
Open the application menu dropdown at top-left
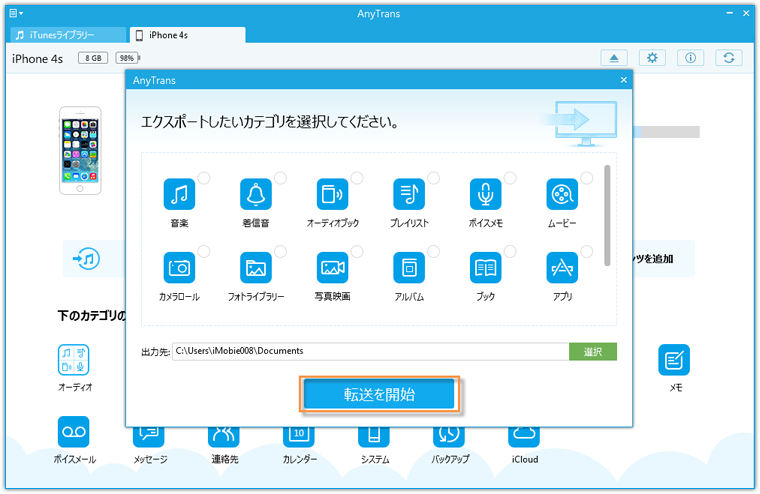16,13
